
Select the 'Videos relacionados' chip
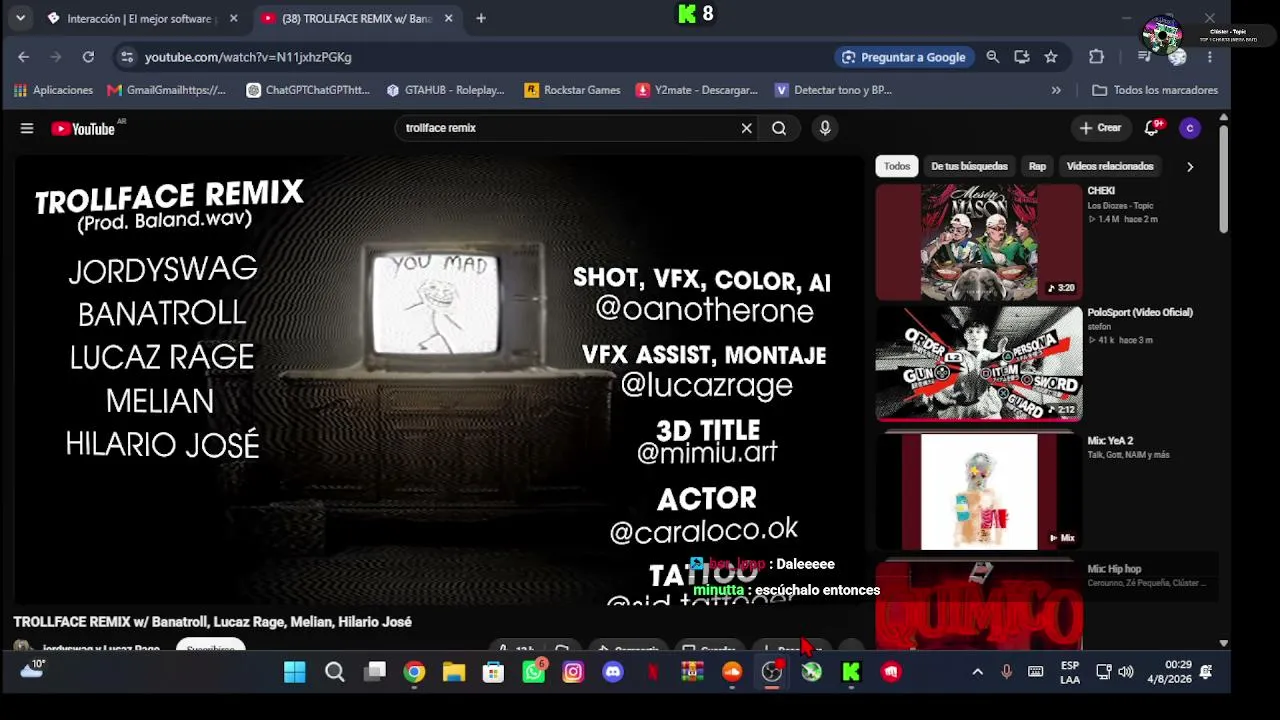click(x=1110, y=166)
